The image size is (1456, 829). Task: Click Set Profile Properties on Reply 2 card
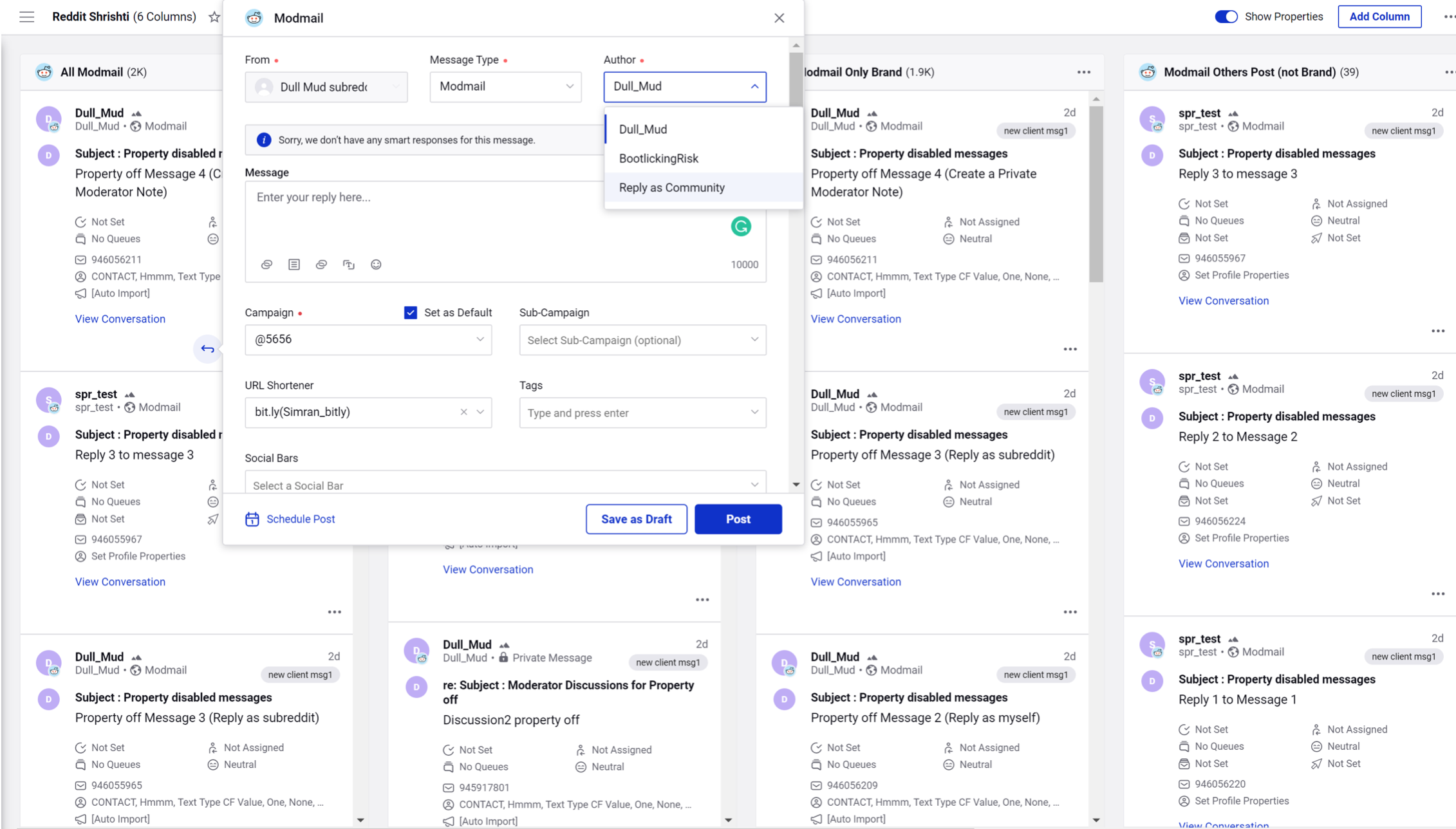tap(1241, 537)
